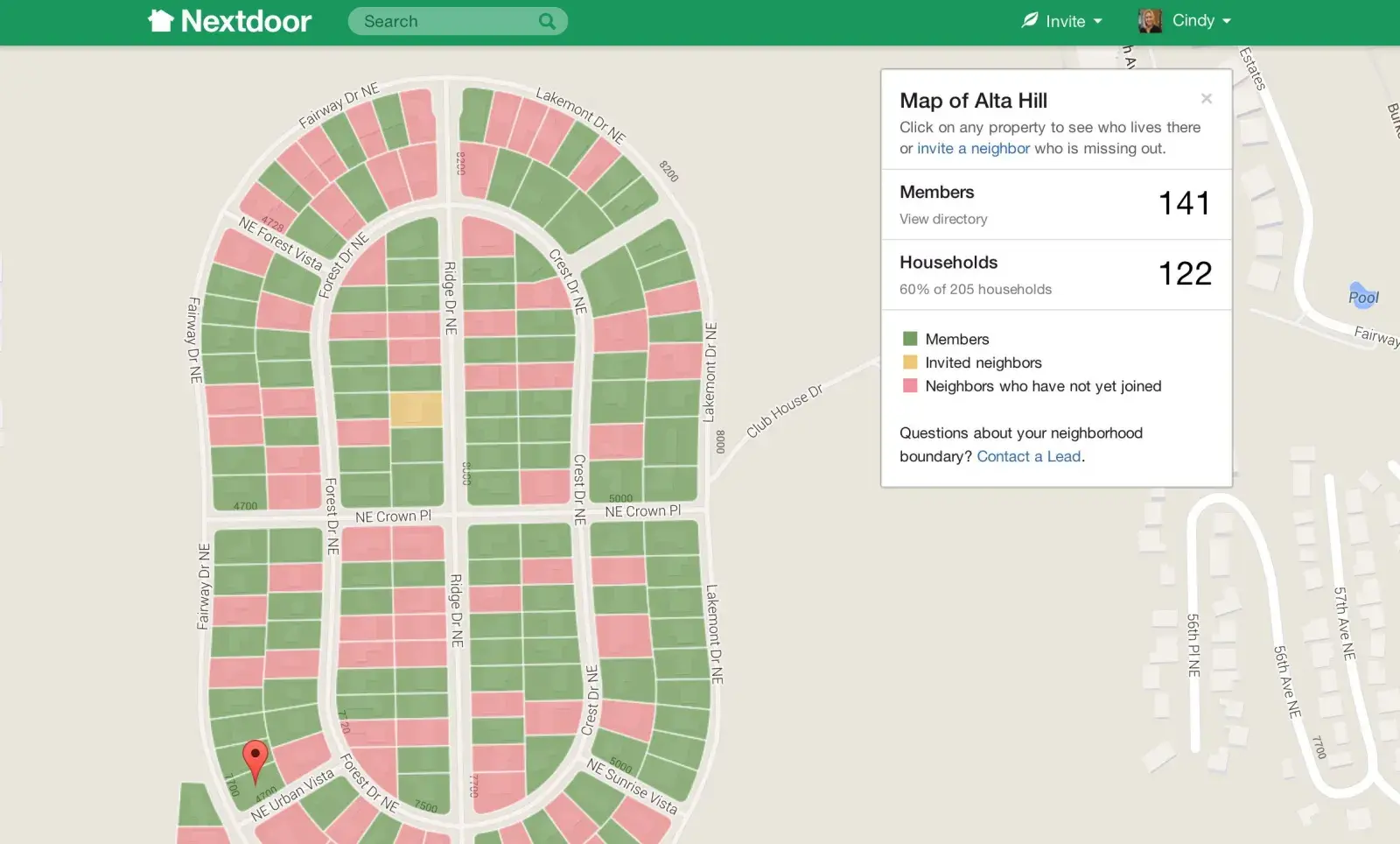Image resolution: width=1400 pixels, height=844 pixels.
Task: Expand the Cindy account dropdown
Action: coord(1202,20)
